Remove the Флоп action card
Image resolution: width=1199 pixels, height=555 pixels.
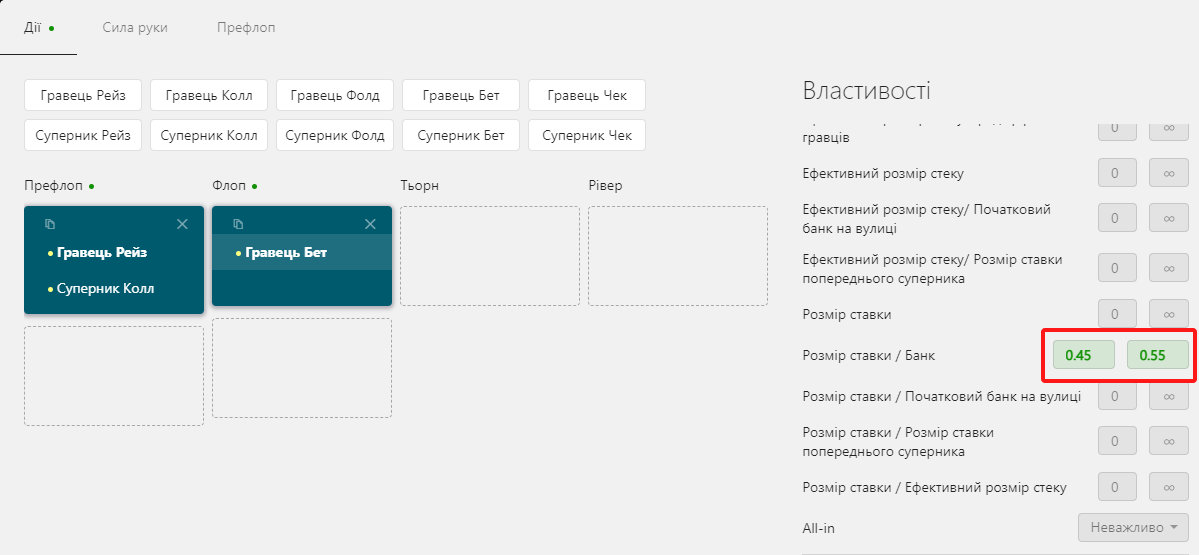(x=370, y=224)
